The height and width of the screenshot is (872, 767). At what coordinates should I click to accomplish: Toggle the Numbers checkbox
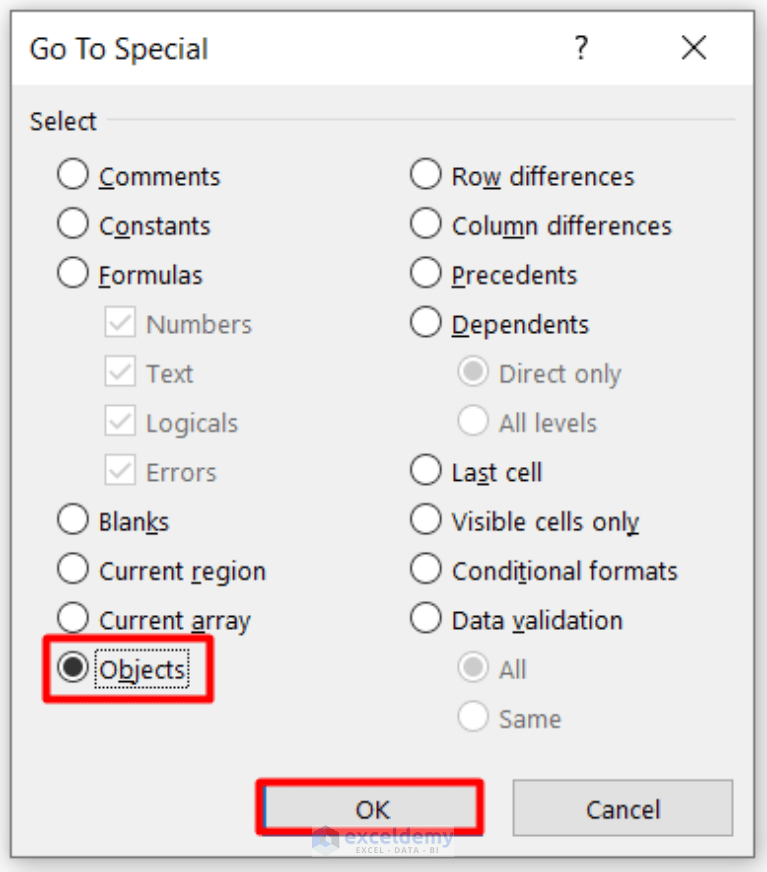[122, 322]
